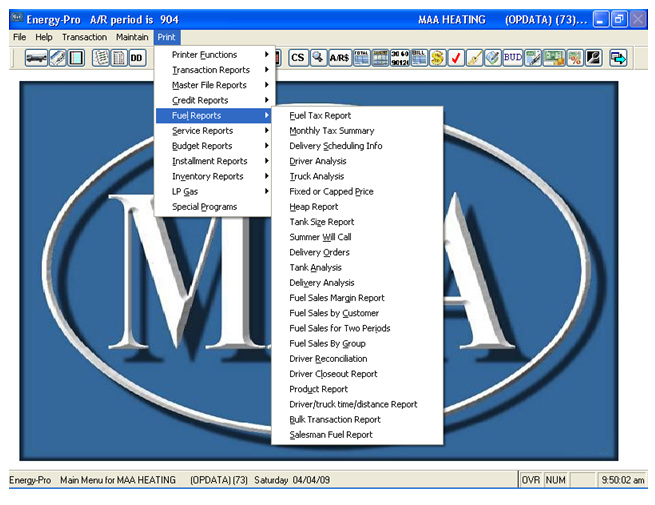Screen dimensions: 655x505
Task: Choose Special Programs menu entry
Action: click(x=213, y=207)
